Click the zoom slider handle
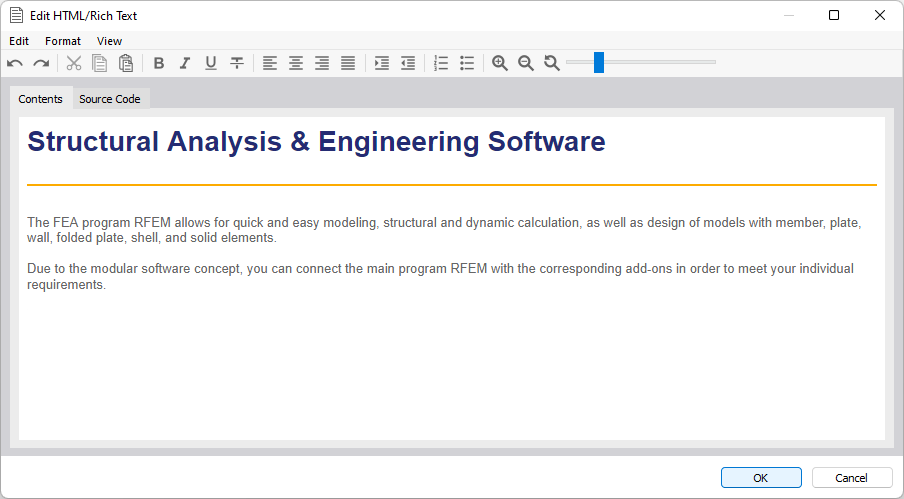 tap(599, 62)
